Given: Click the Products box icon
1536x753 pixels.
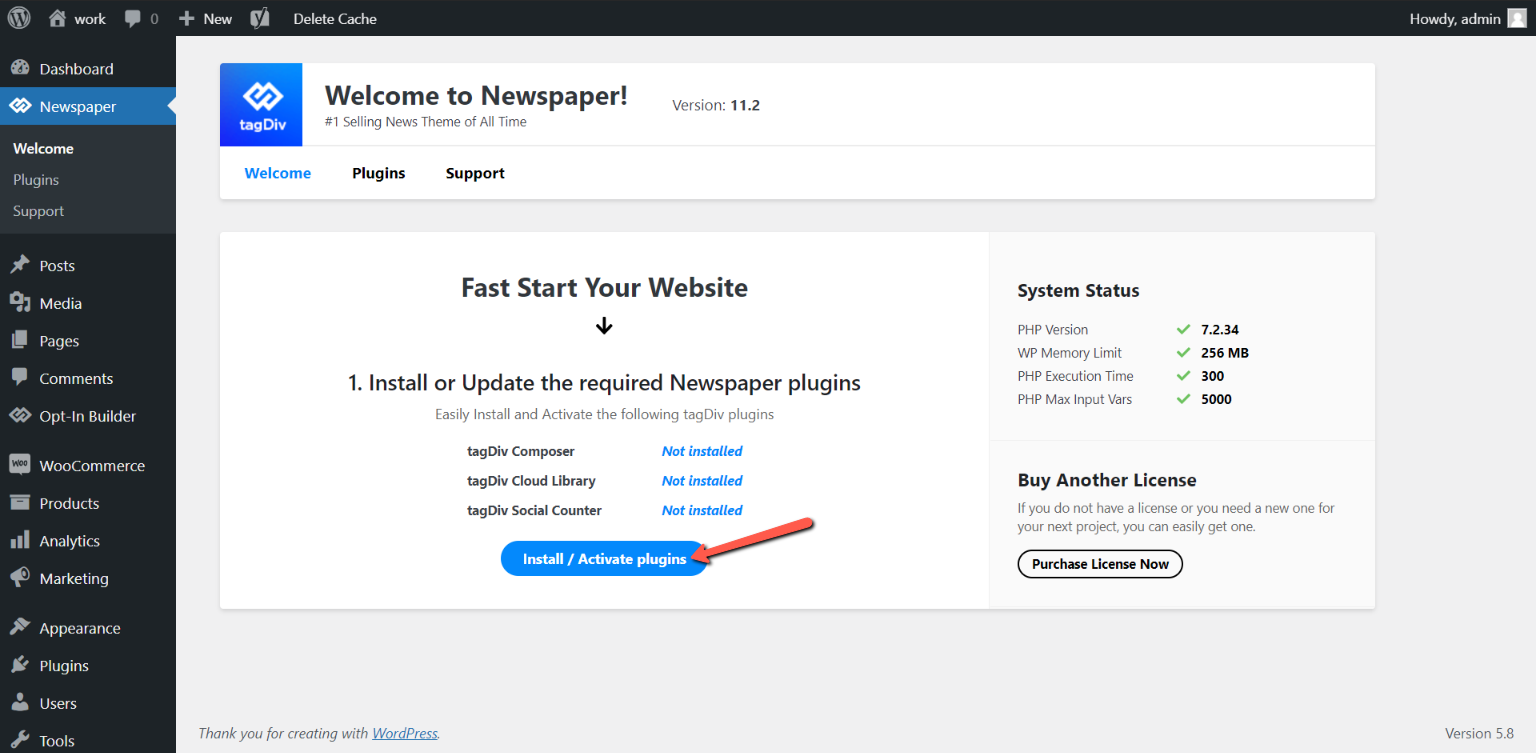Looking at the screenshot, I should pos(19,503).
